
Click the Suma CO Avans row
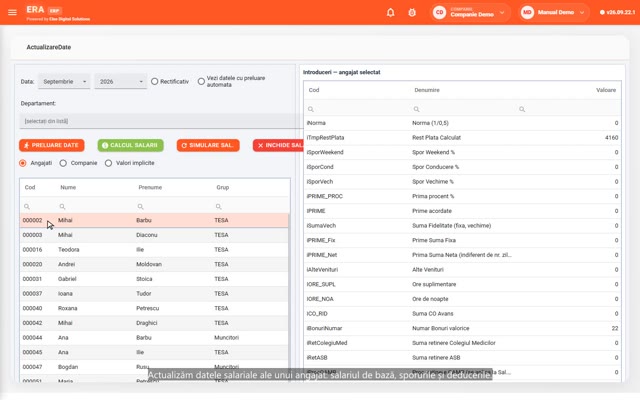coord(462,314)
